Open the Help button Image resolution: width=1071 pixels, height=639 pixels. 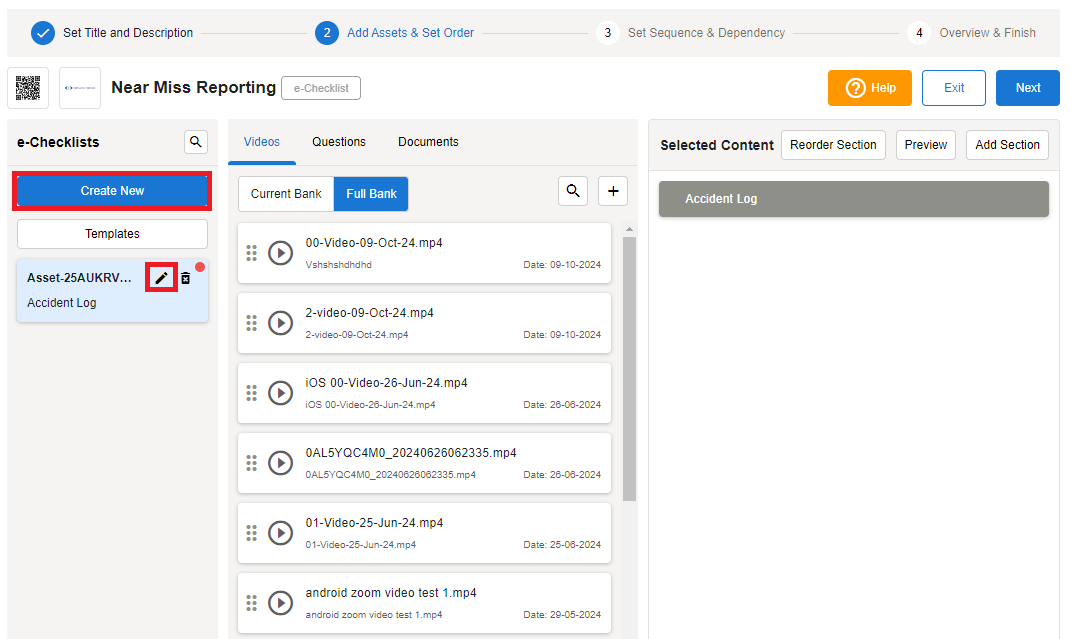point(869,88)
